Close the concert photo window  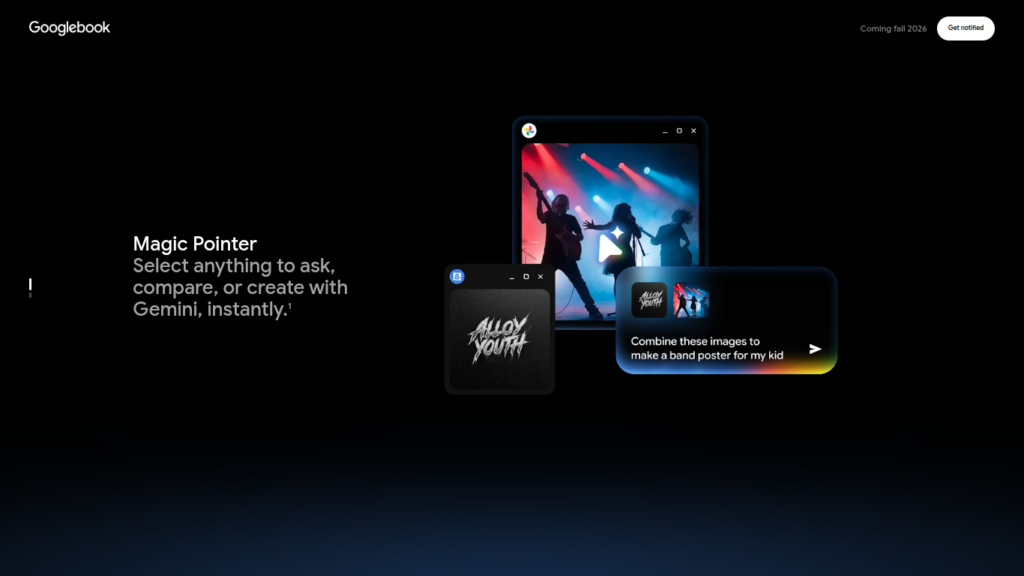coord(694,131)
